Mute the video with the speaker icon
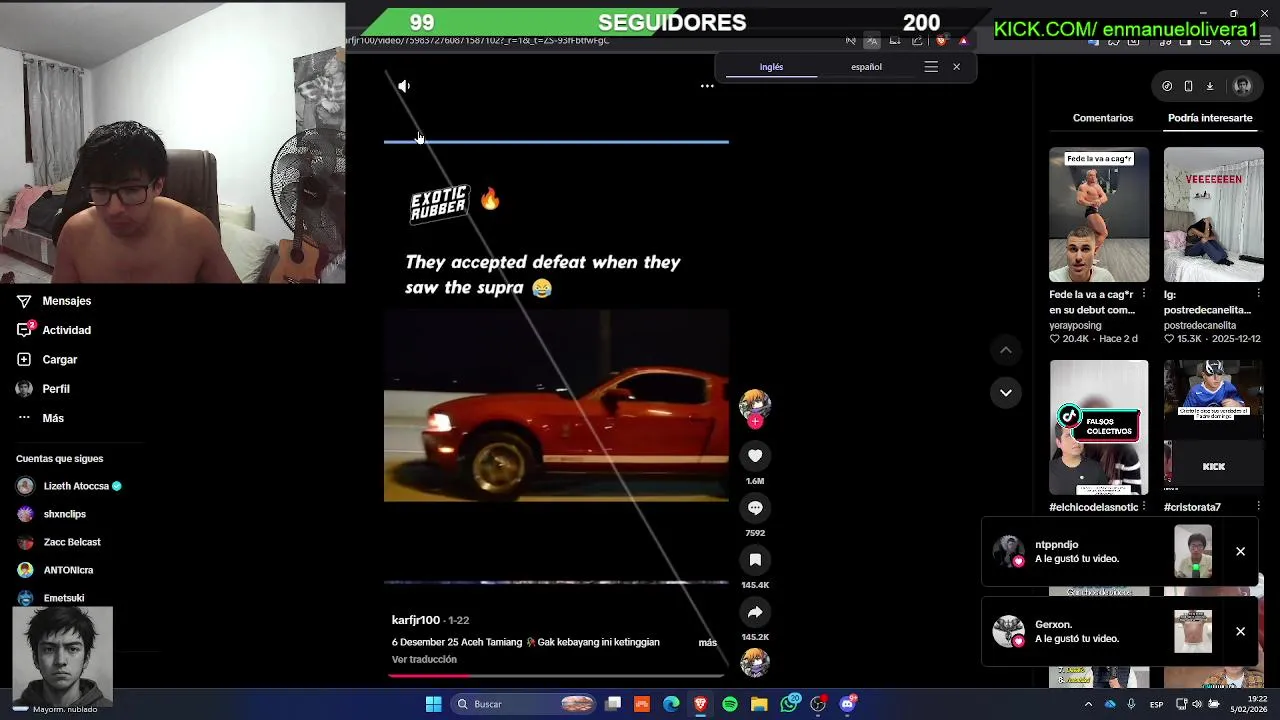1280x720 pixels. point(404,86)
